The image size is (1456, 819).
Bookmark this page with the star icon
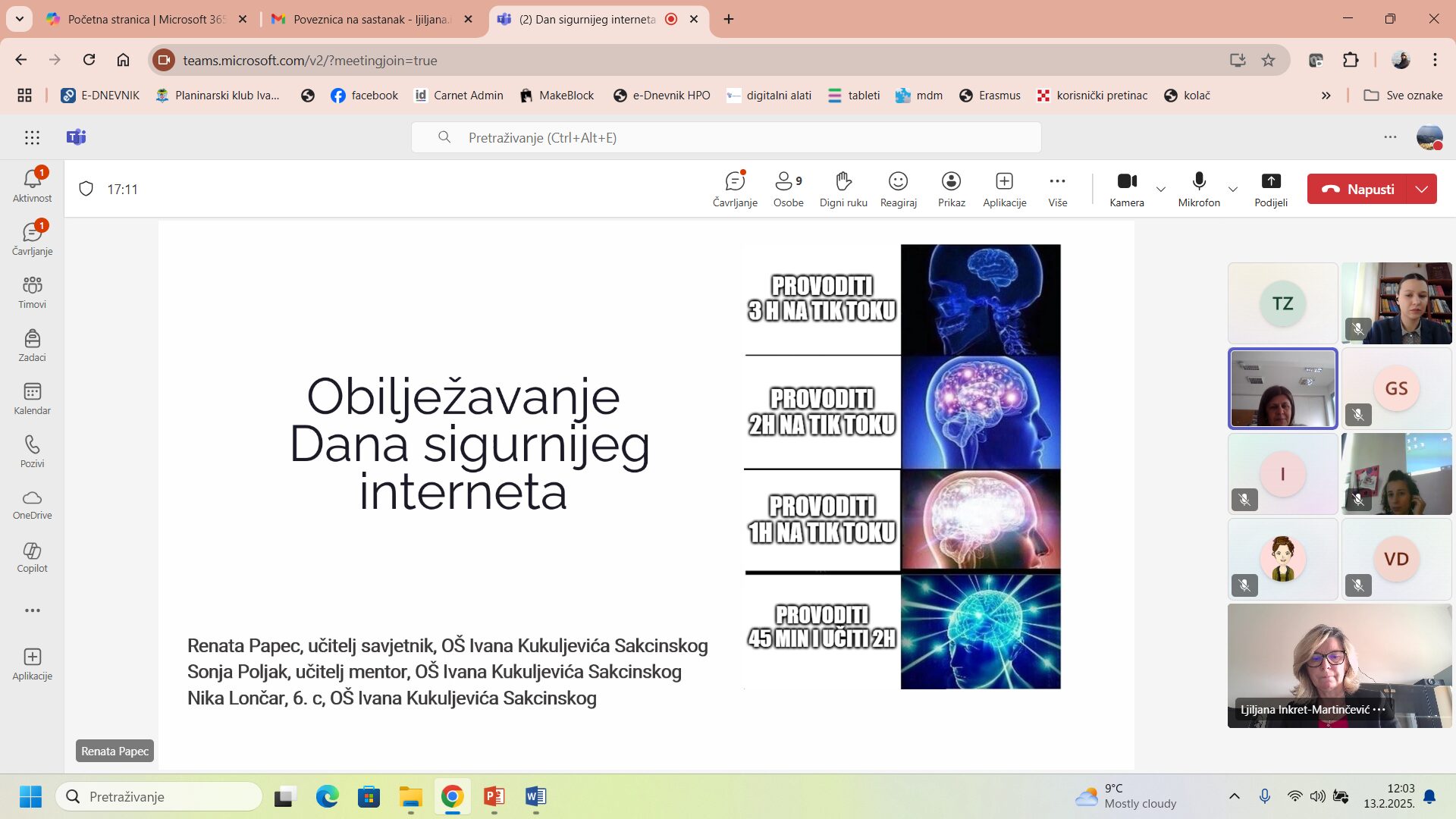pos(1268,60)
